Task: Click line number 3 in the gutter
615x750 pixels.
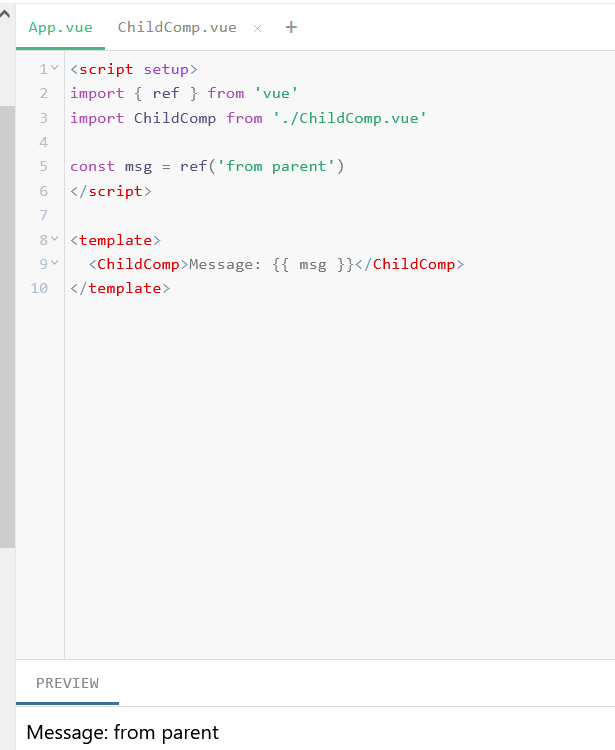Action: point(44,118)
